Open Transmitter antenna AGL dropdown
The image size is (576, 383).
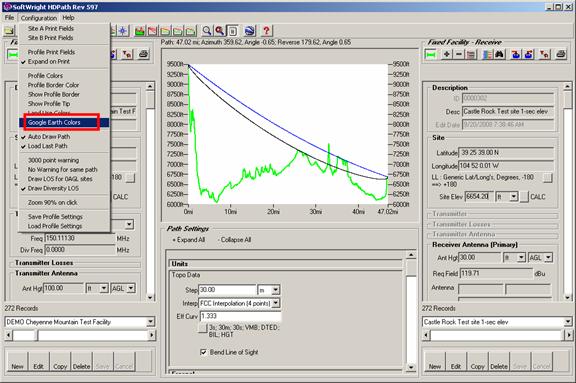131,288
